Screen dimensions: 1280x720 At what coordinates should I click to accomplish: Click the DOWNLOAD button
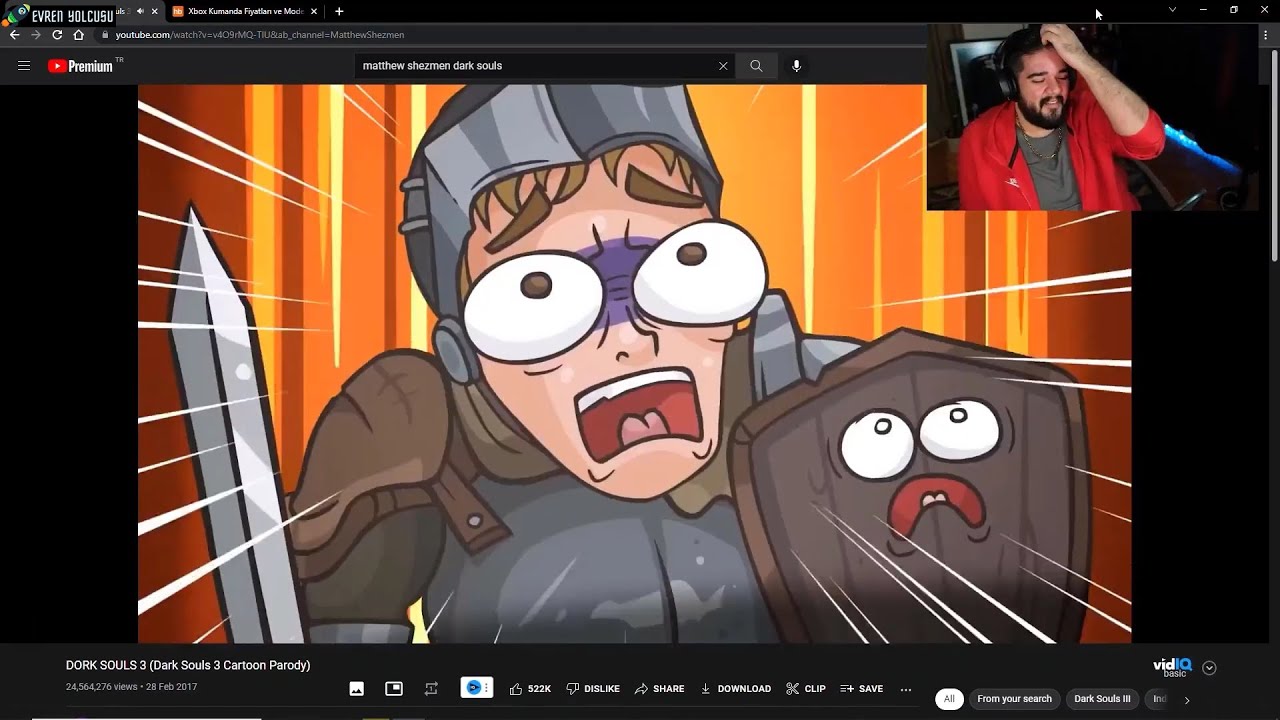click(735, 688)
